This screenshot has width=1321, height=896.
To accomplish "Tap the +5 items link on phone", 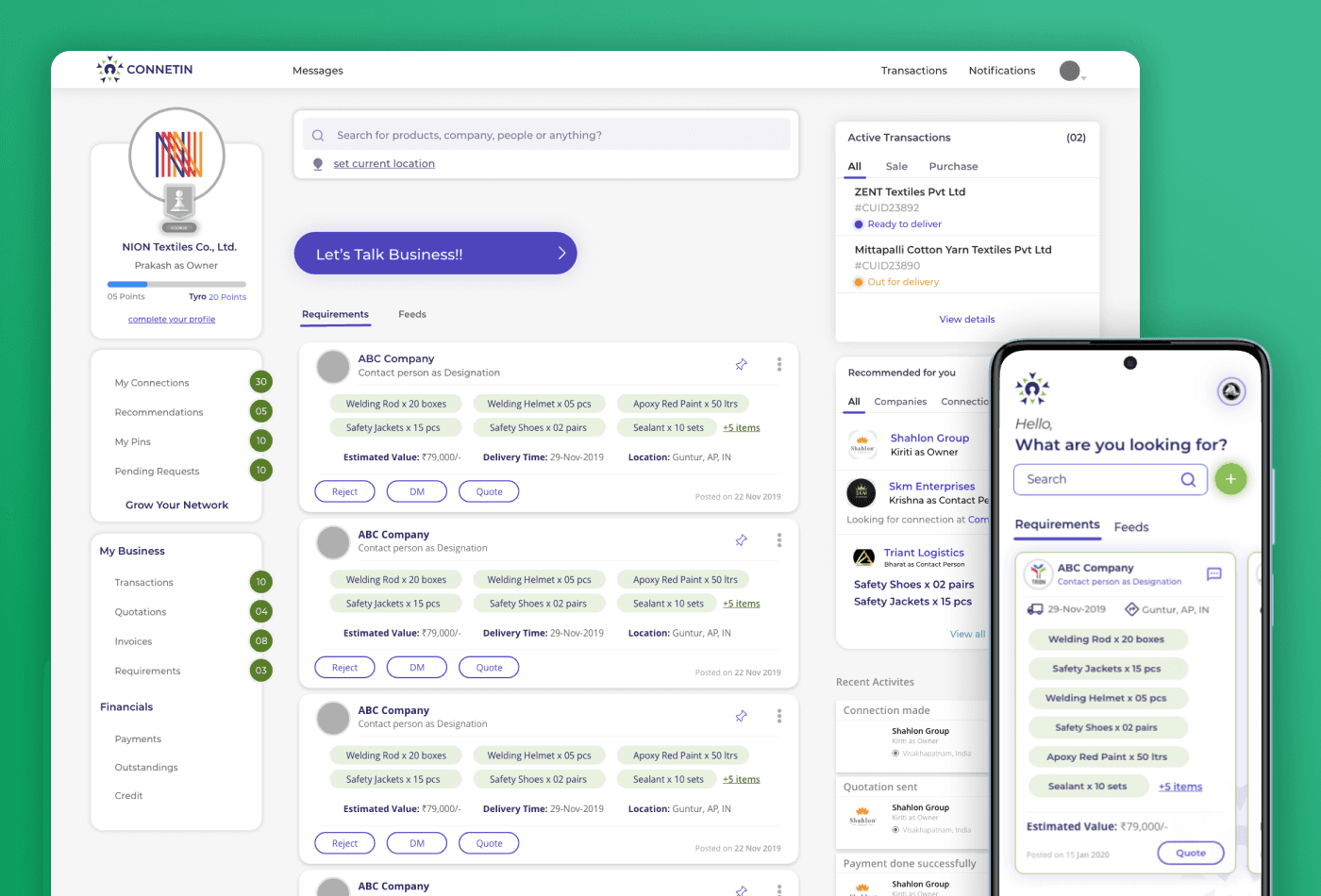I will [1180, 787].
